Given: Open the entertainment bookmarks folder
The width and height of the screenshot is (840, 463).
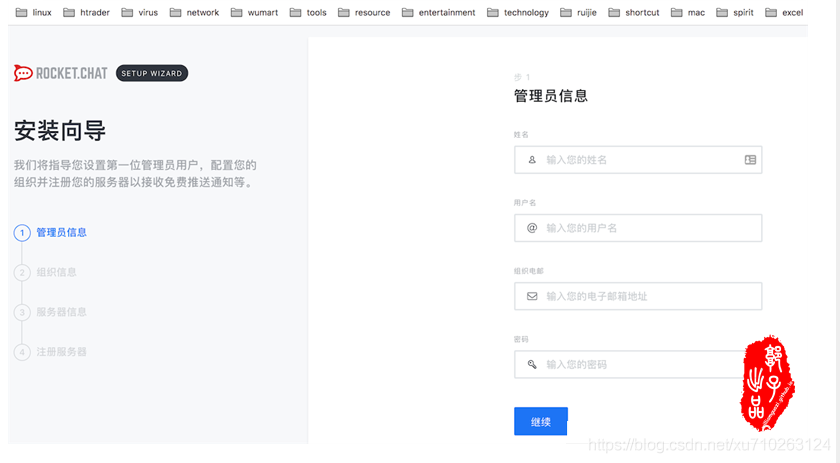Looking at the screenshot, I should click(439, 12).
